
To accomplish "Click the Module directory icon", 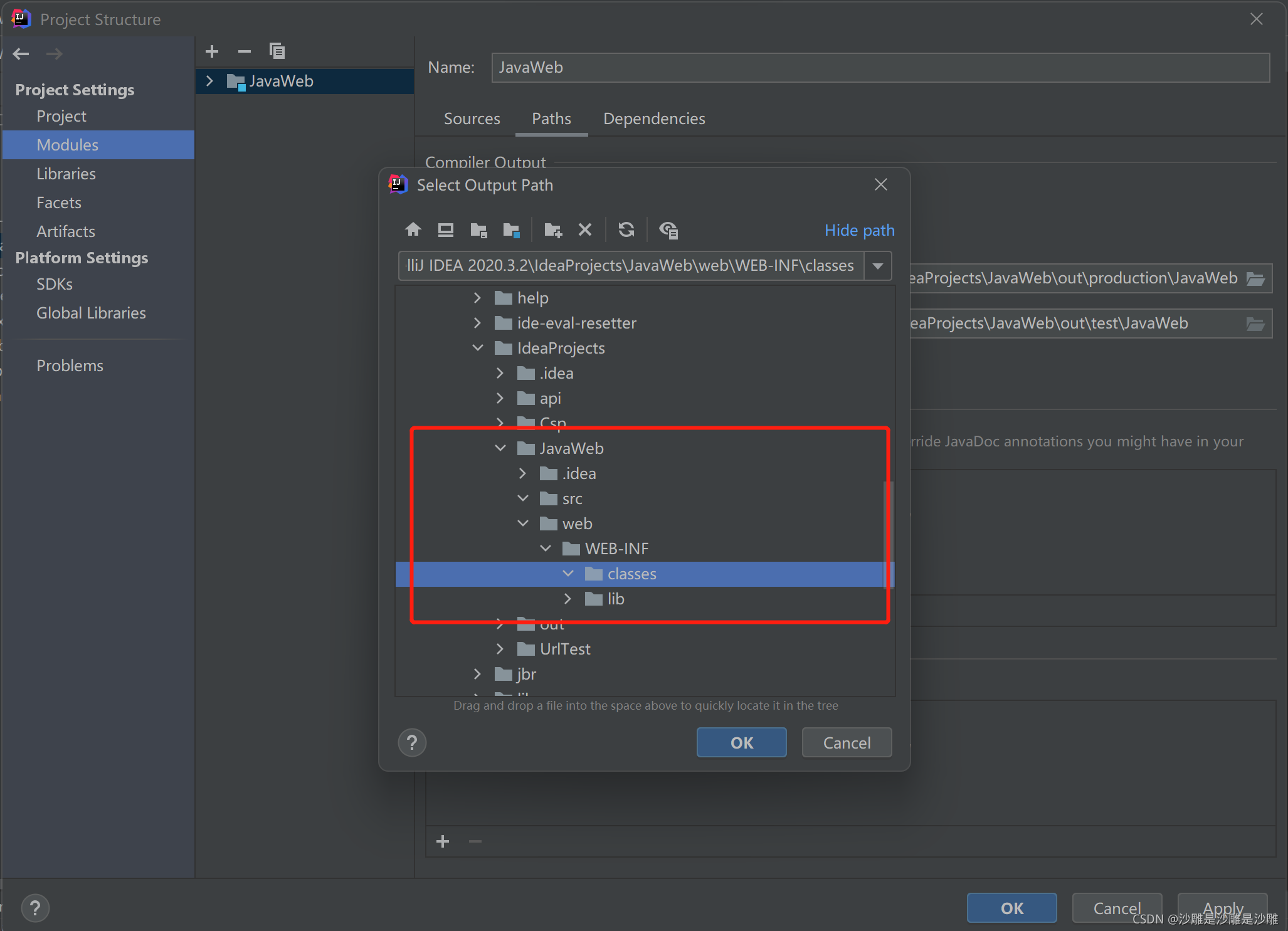I will coord(511,230).
